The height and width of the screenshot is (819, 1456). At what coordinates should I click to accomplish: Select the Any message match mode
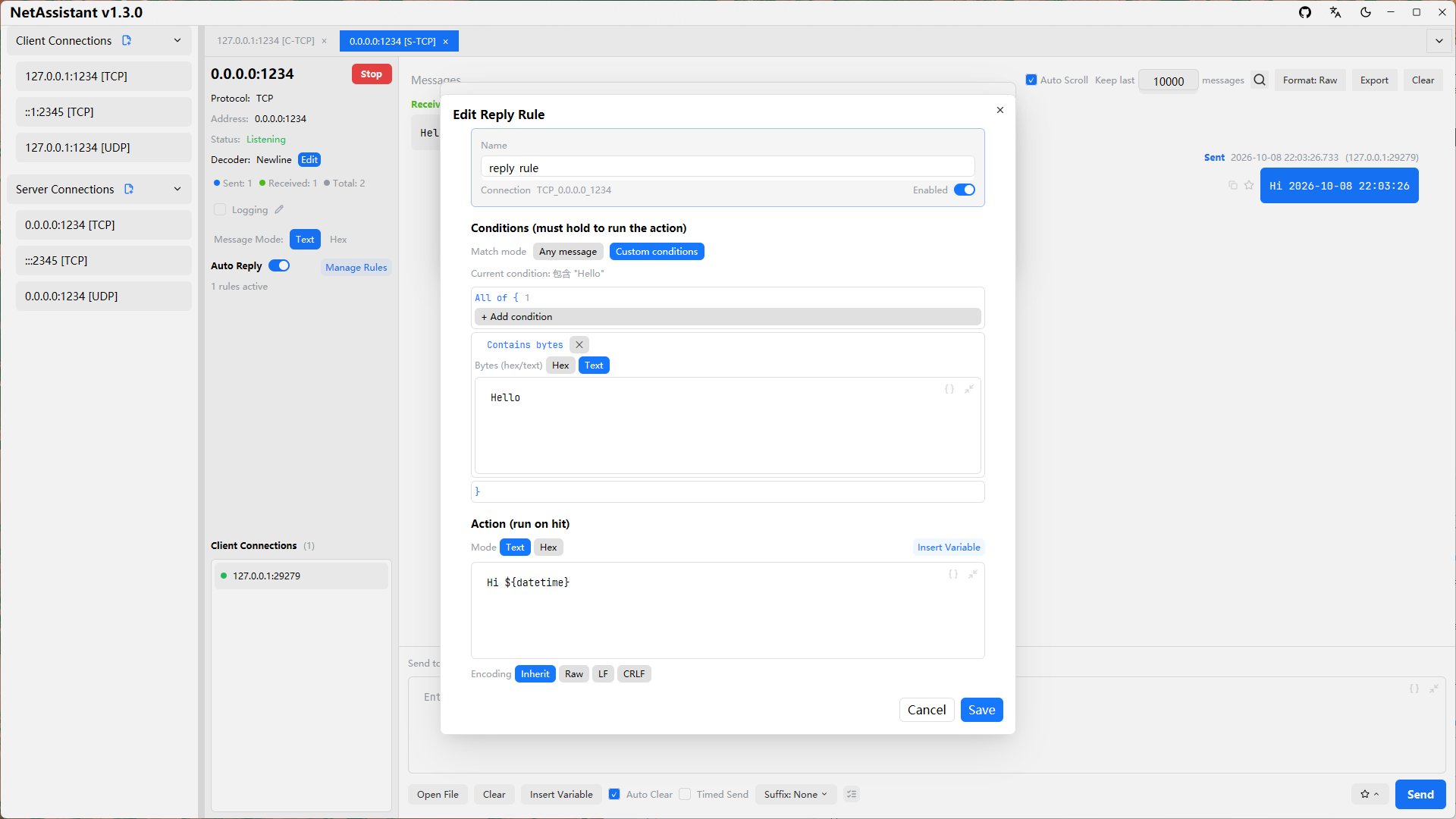[x=568, y=251]
